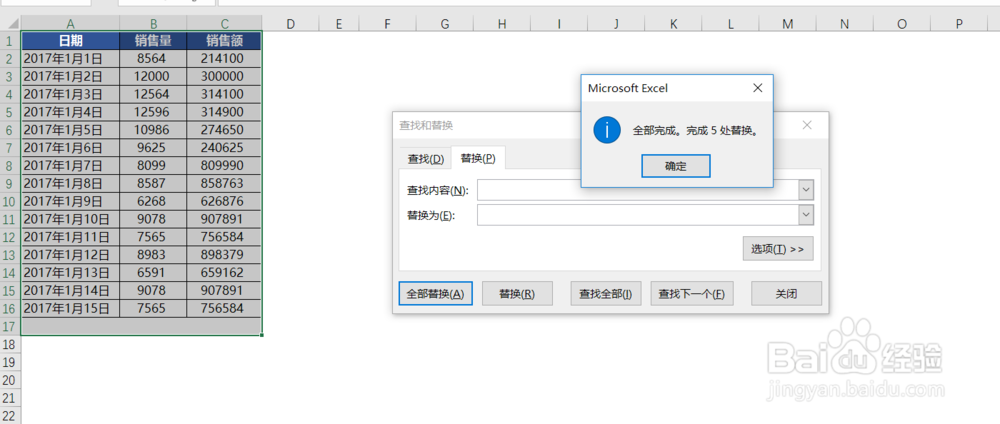Click the cell containing 659162

point(224,273)
